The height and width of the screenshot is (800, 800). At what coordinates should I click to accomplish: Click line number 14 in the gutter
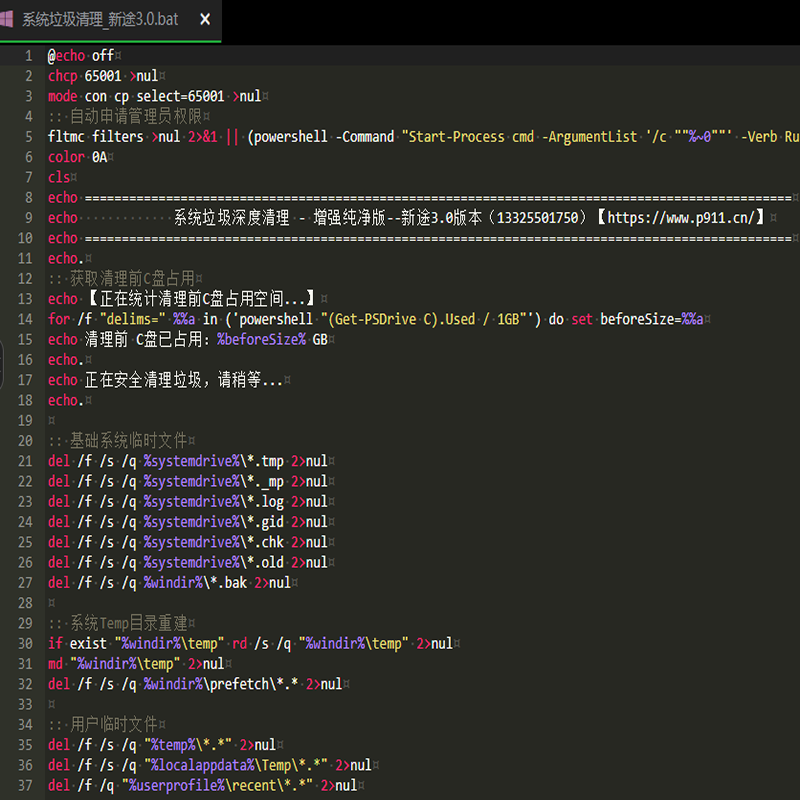[25, 319]
